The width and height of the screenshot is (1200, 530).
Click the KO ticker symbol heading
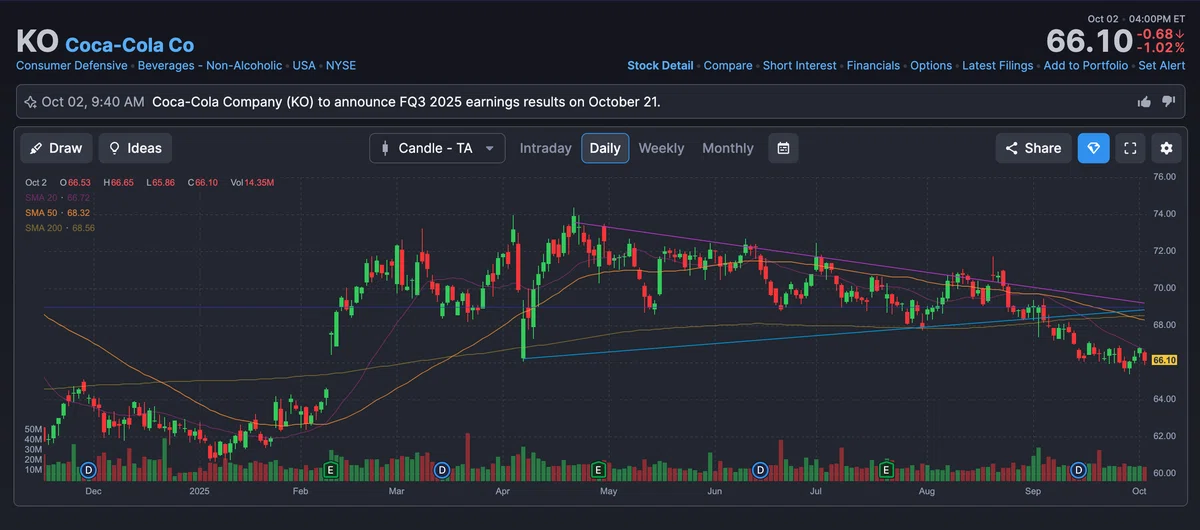pyautogui.click(x=37, y=42)
